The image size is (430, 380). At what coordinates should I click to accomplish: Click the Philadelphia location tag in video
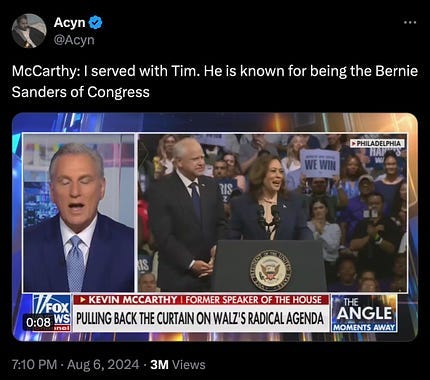coord(377,143)
